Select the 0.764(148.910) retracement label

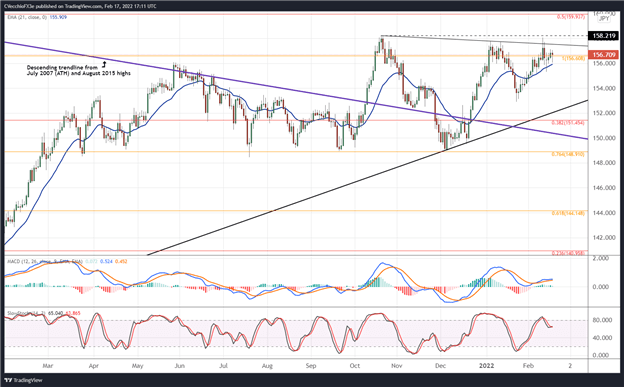click(x=568, y=154)
